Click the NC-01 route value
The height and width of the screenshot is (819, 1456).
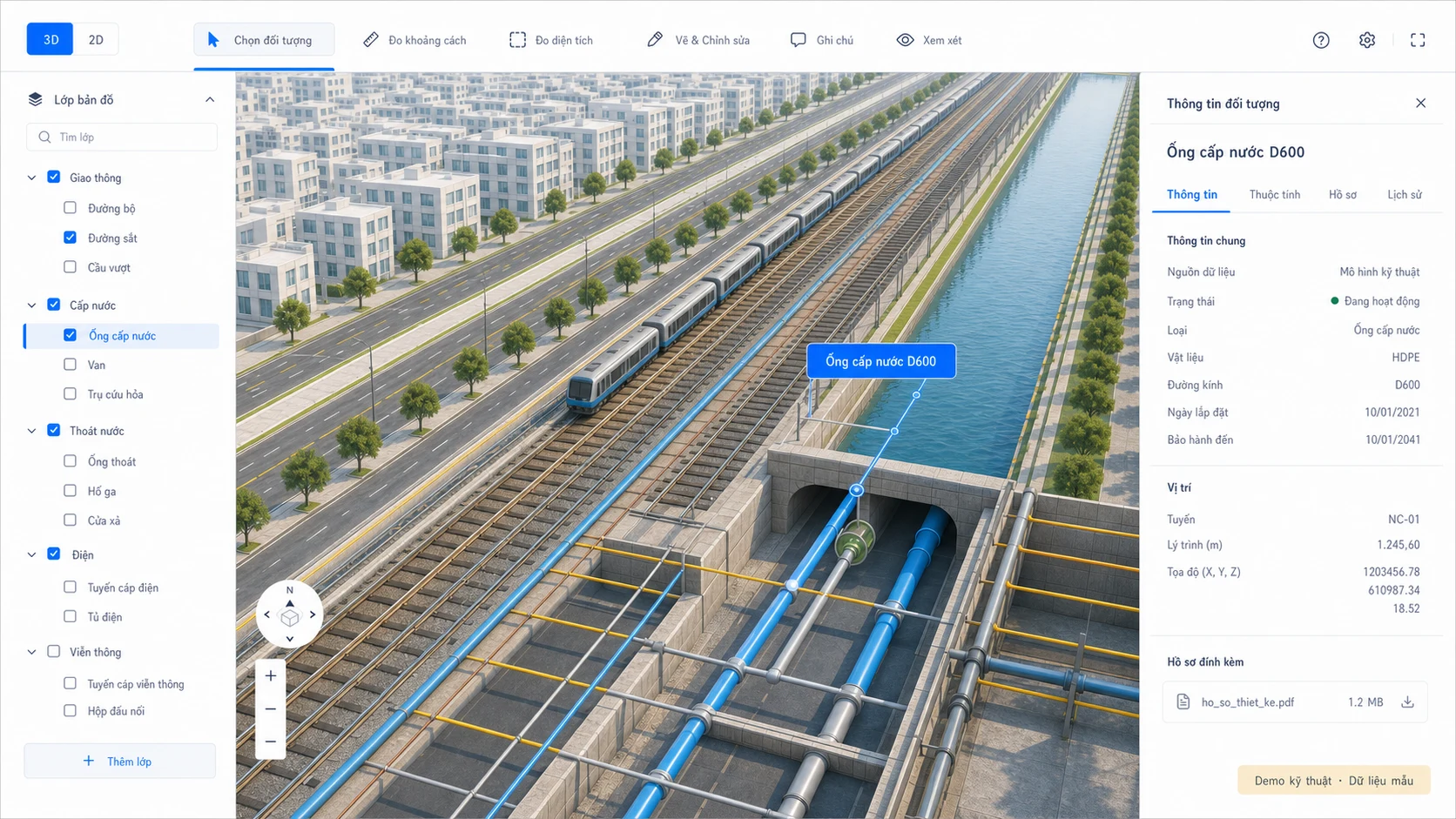(x=1404, y=520)
